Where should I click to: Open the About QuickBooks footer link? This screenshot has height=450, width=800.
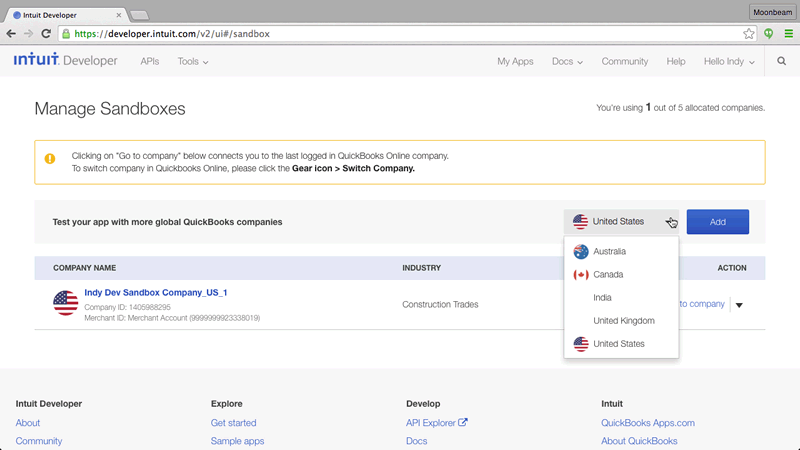(639, 441)
